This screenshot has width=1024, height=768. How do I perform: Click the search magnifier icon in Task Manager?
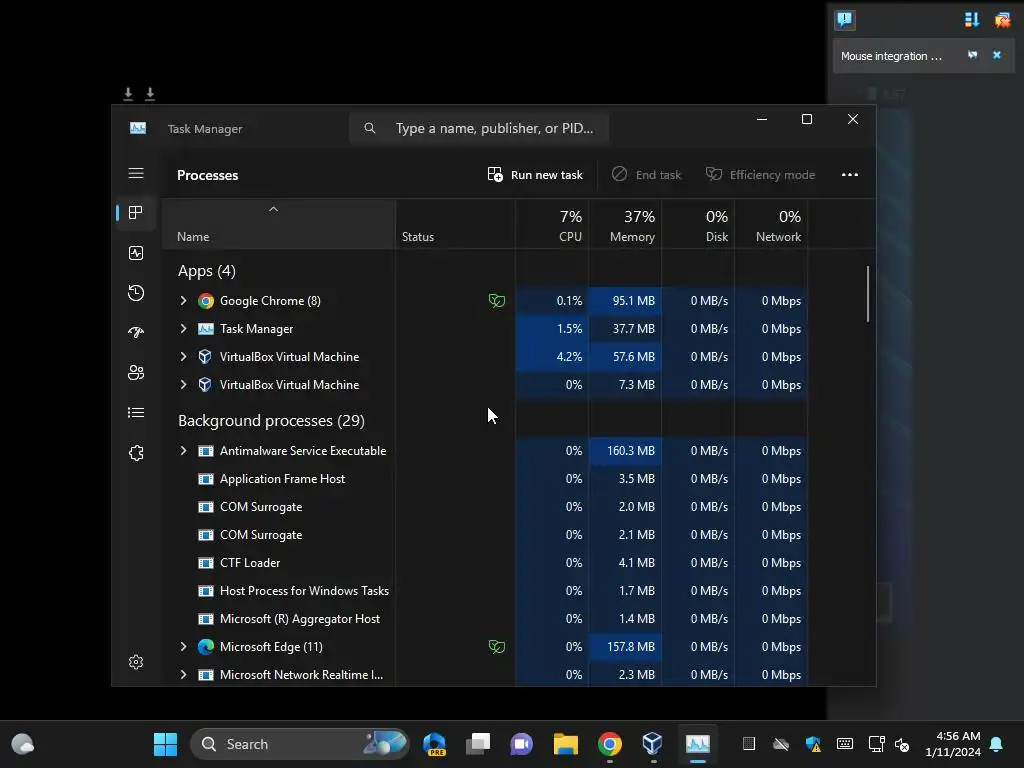[370, 128]
